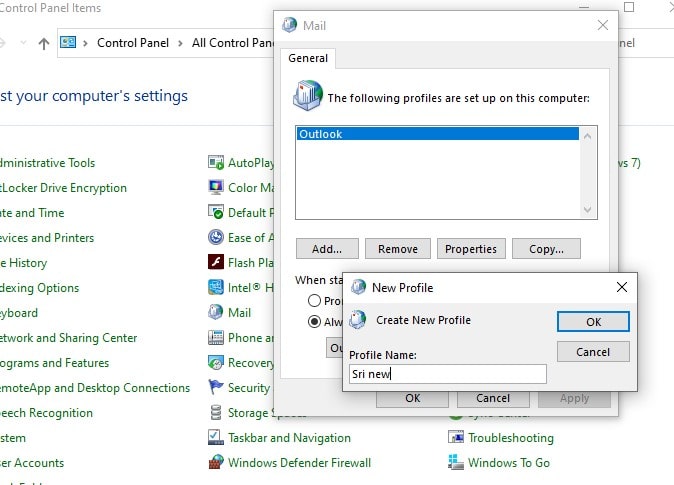Viewport: 674px width, 485px height.
Task: Click the Add... button
Action: 327,249
